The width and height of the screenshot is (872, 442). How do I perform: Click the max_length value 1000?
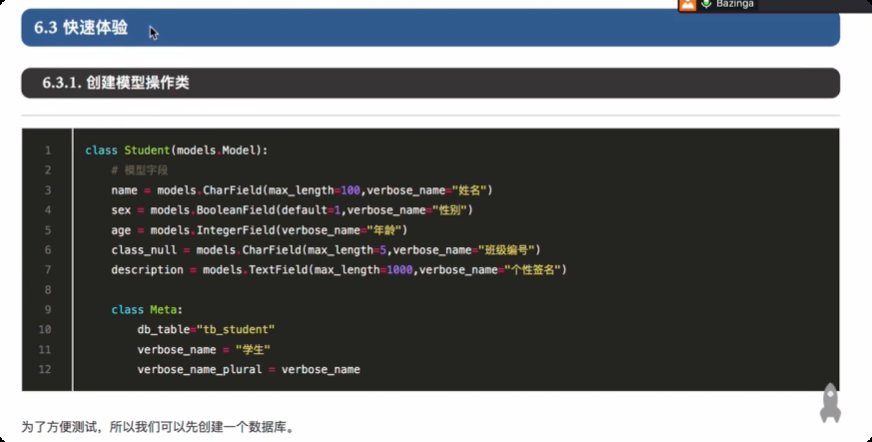point(399,270)
